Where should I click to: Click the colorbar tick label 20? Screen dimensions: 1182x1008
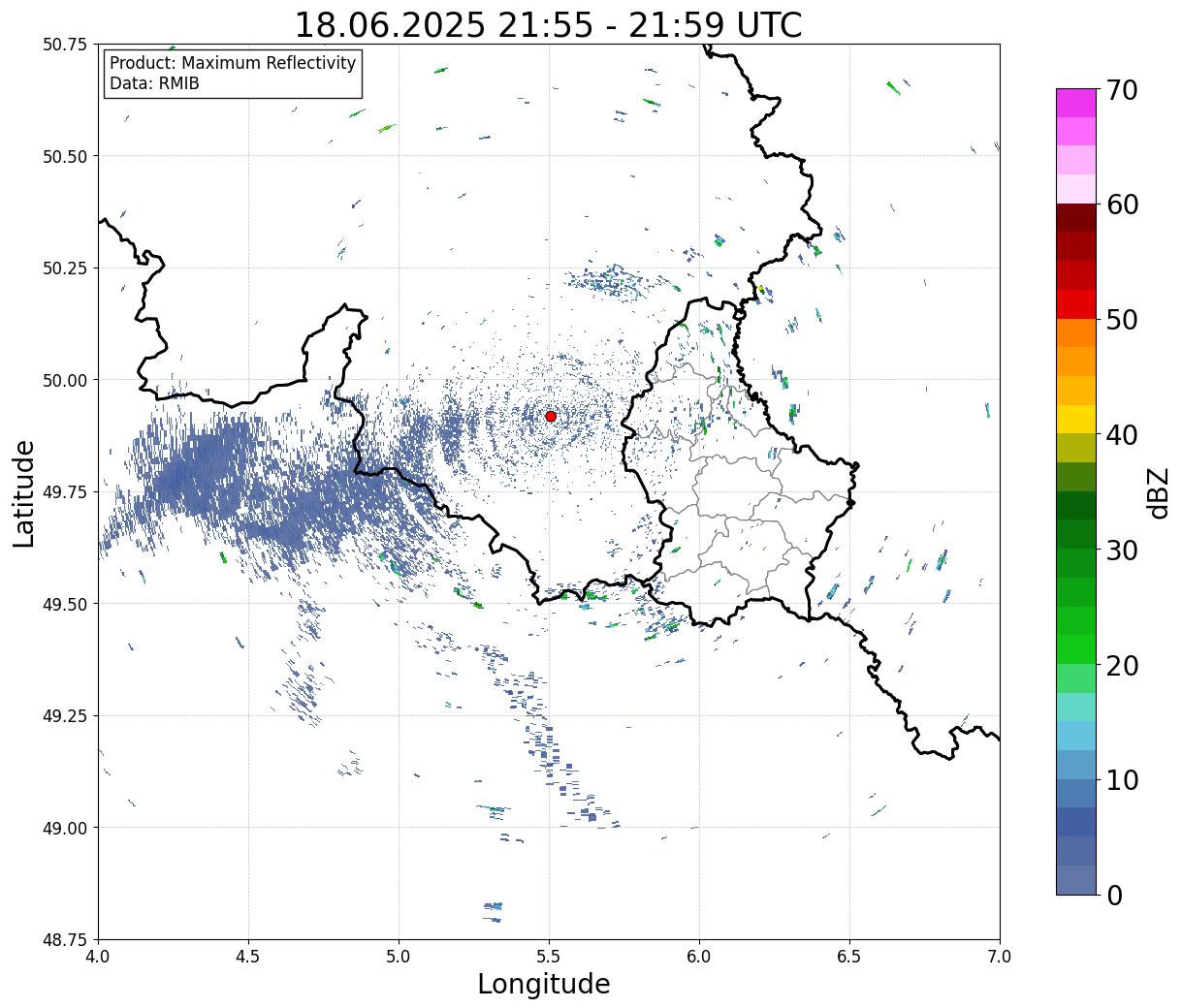click(x=1122, y=665)
